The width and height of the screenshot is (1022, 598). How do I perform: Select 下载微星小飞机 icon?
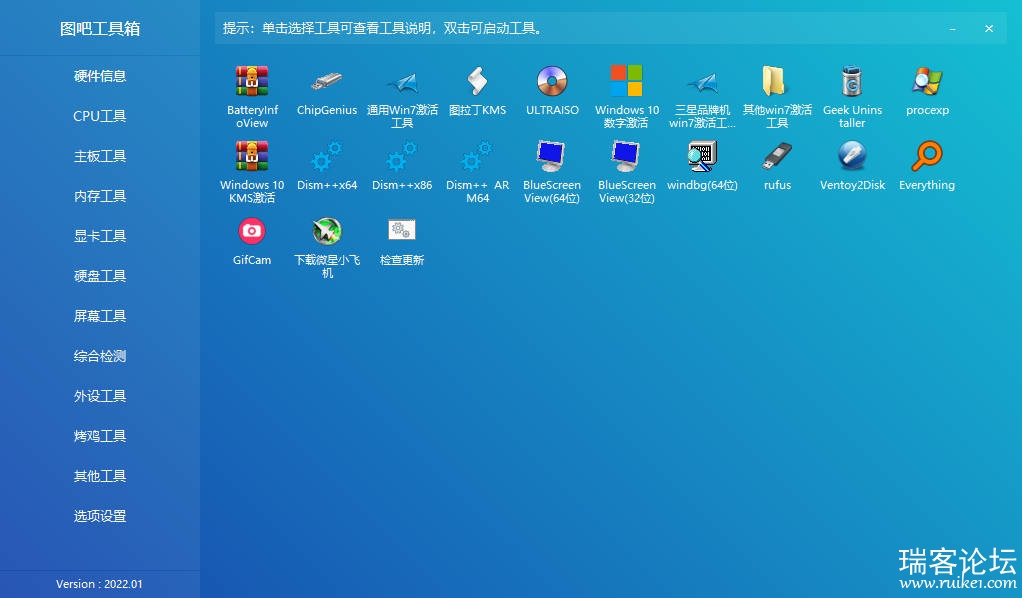(x=327, y=231)
